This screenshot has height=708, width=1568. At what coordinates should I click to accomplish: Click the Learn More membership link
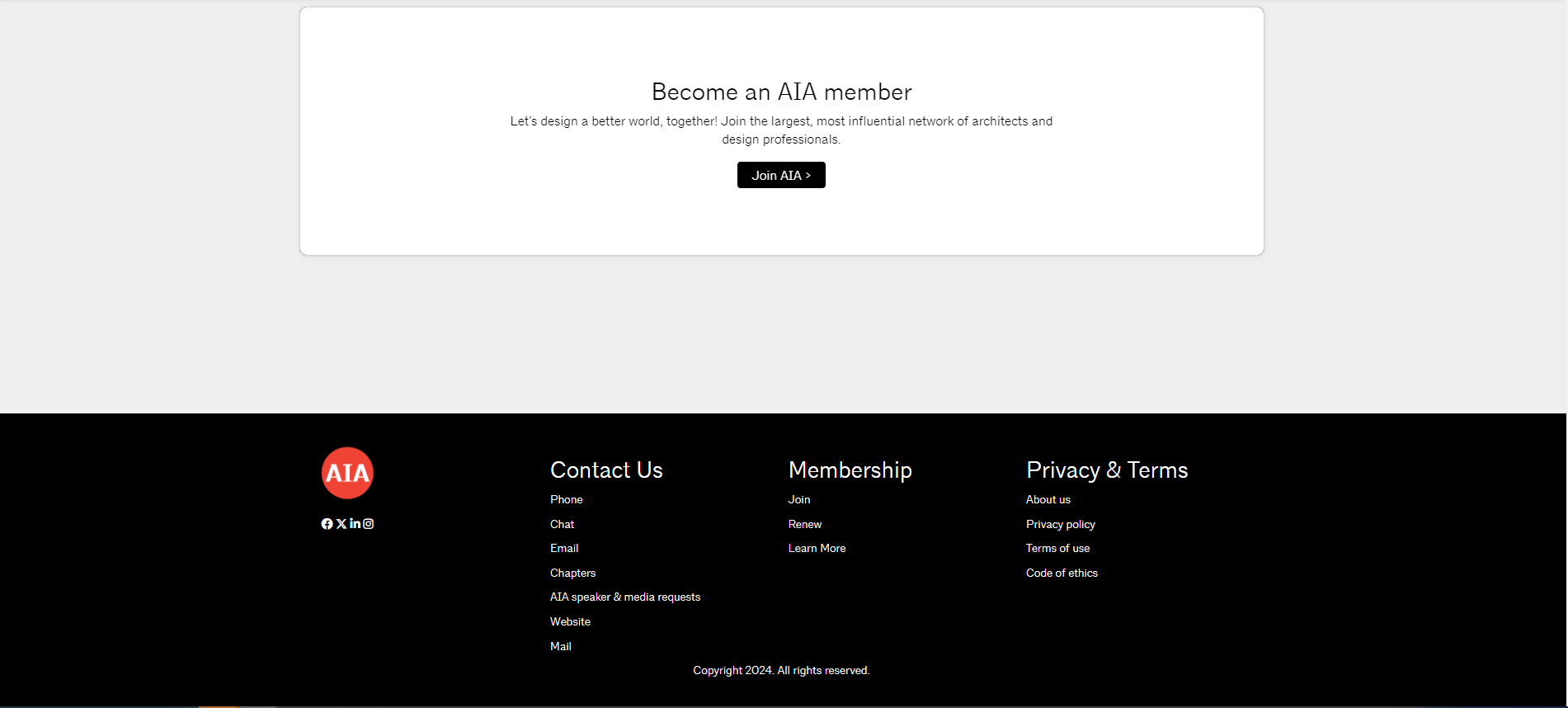point(817,549)
